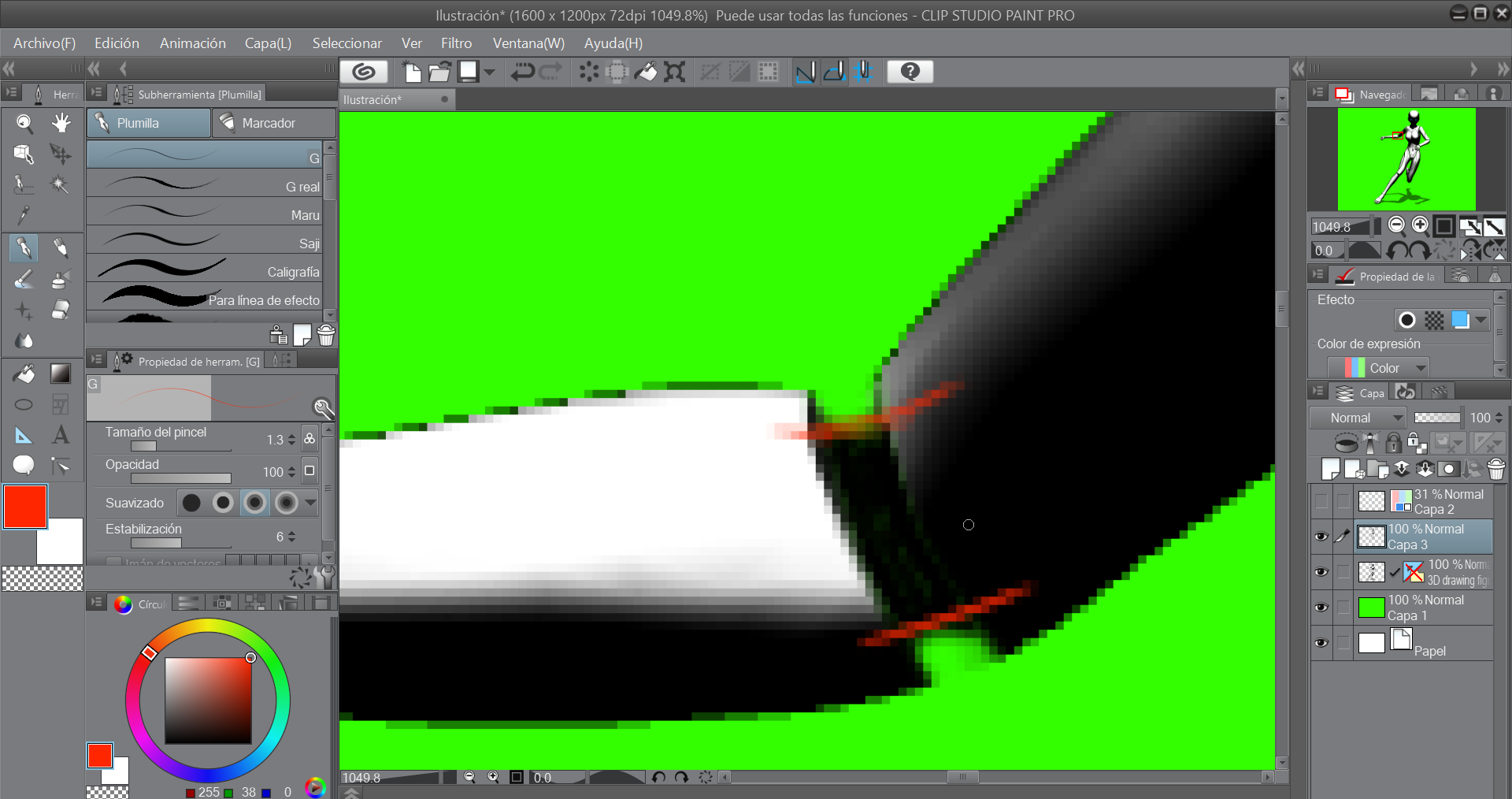The height and width of the screenshot is (799, 1512).
Task: Select the Balloon tool
Action: tap(24, 466)
